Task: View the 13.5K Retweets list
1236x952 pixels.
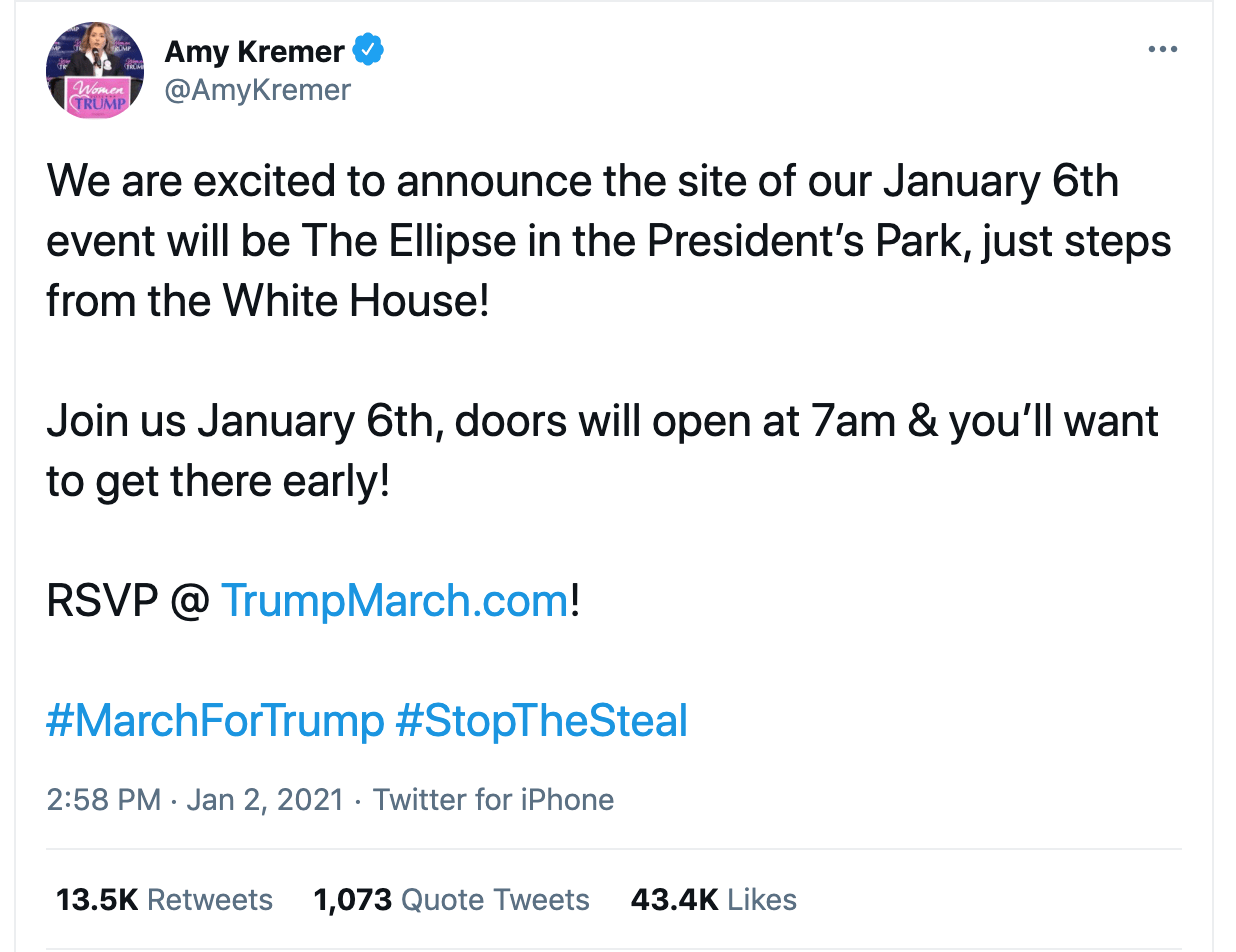Action: point(164,899)
